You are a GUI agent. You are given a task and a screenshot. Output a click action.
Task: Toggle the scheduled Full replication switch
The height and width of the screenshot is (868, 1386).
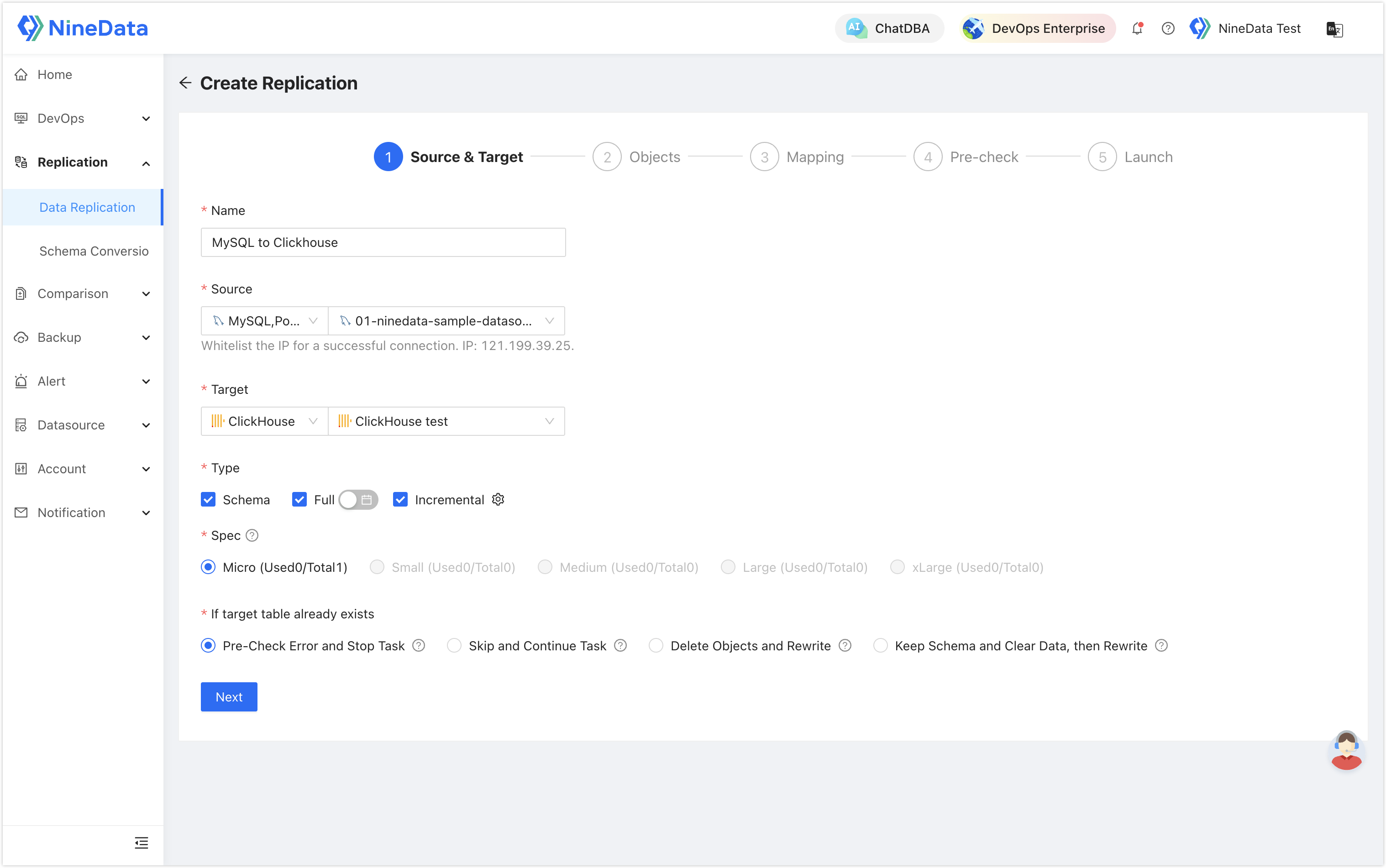pyautogui.click(x=358, y=499)
